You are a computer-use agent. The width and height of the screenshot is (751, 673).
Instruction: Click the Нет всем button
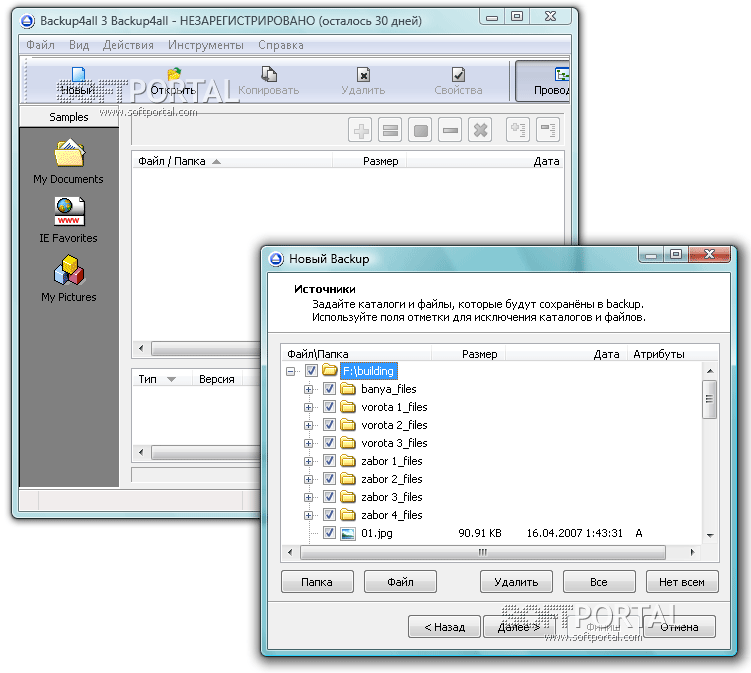(x=682, y=582)
